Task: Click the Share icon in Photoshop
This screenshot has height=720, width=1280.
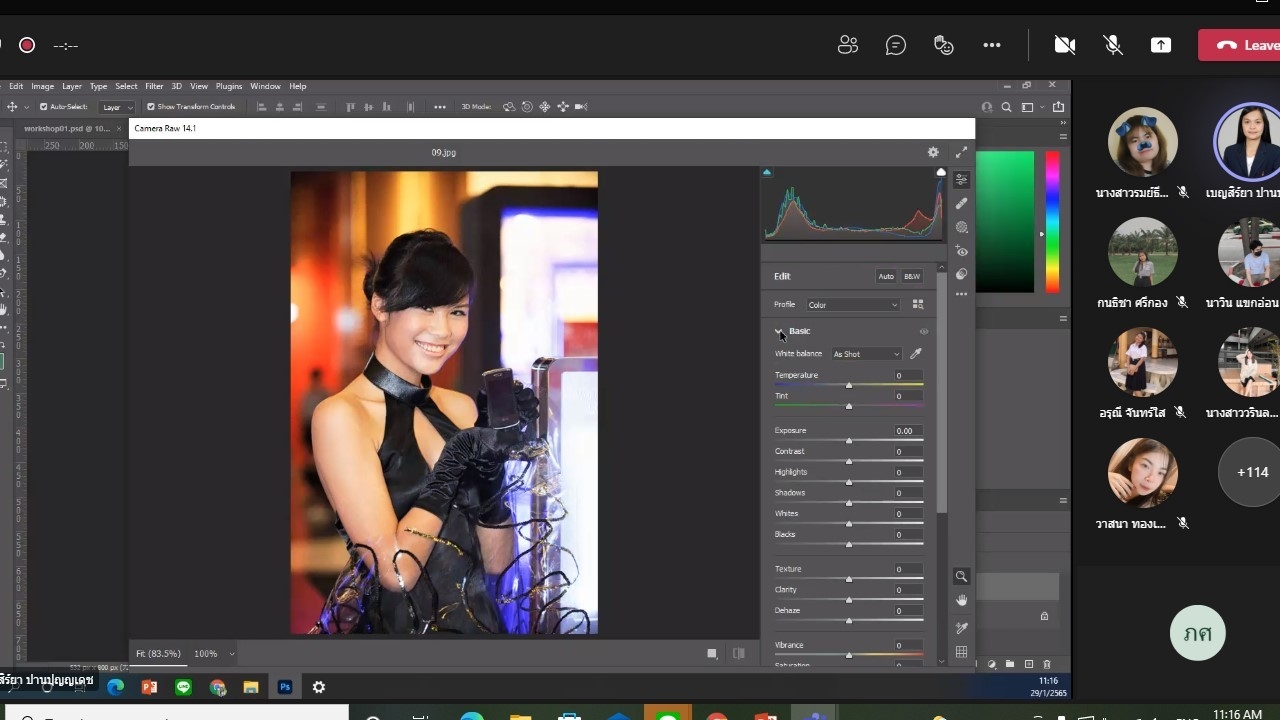Action: [1059, 107]
